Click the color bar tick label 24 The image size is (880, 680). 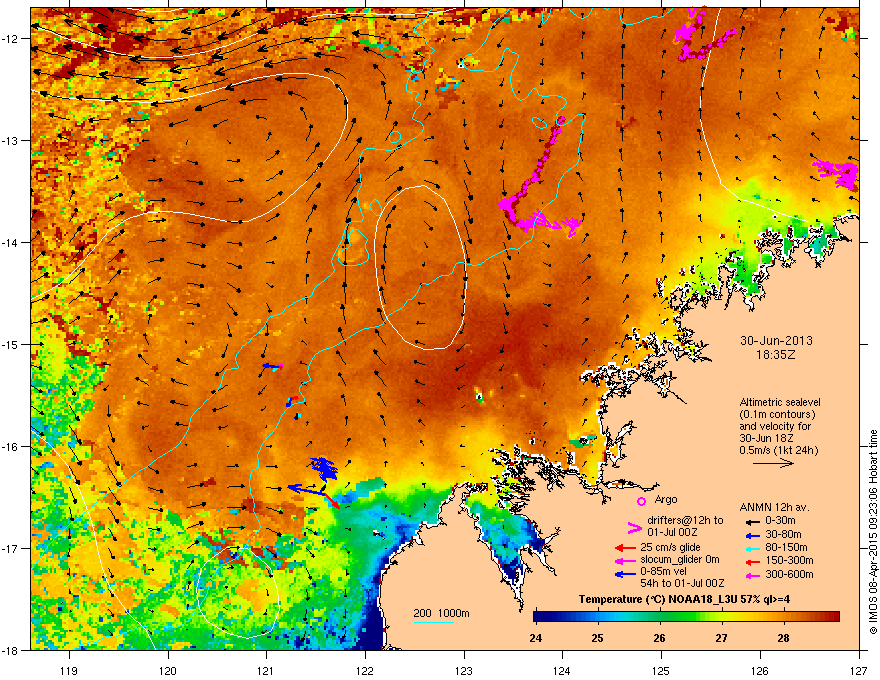pos(535,638)
